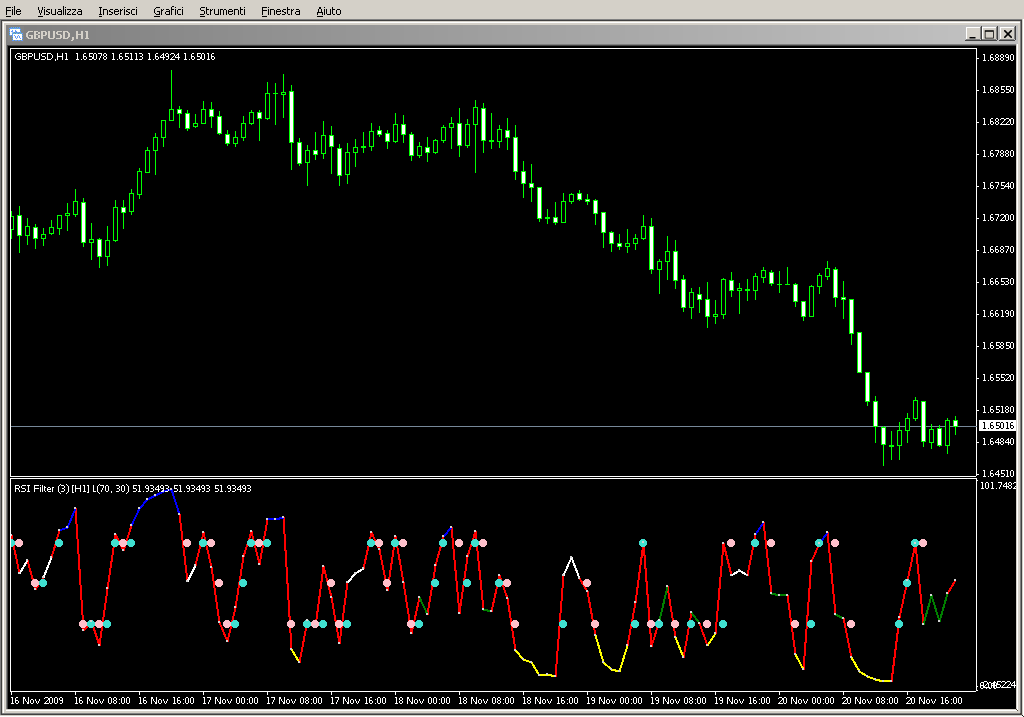Click the GBPUSD,H1 chart window icon
Screen dimensions: 1024x717
point(16,34)
